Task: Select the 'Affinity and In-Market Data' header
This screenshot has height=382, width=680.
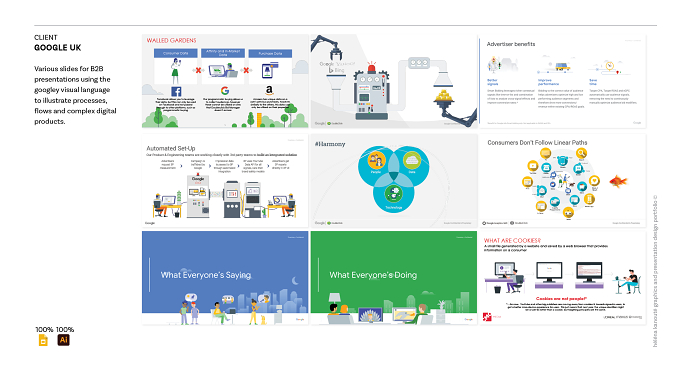Action: tap(223, 53)
